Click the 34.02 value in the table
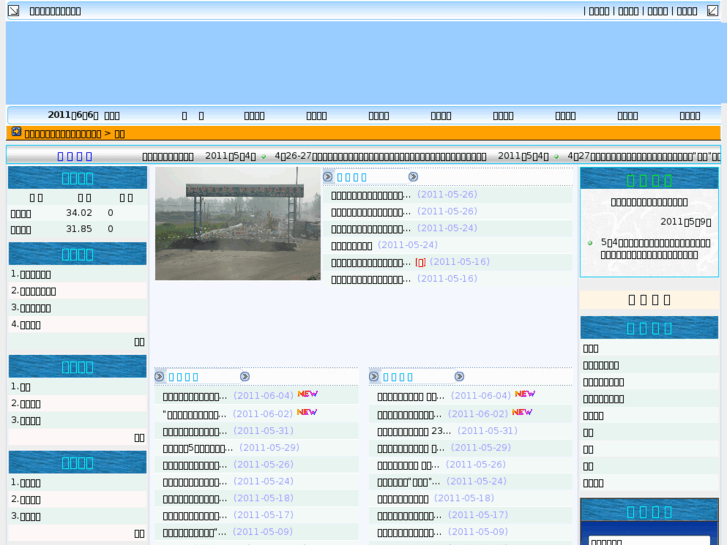The image size is (727, 545). pos(79,213)
